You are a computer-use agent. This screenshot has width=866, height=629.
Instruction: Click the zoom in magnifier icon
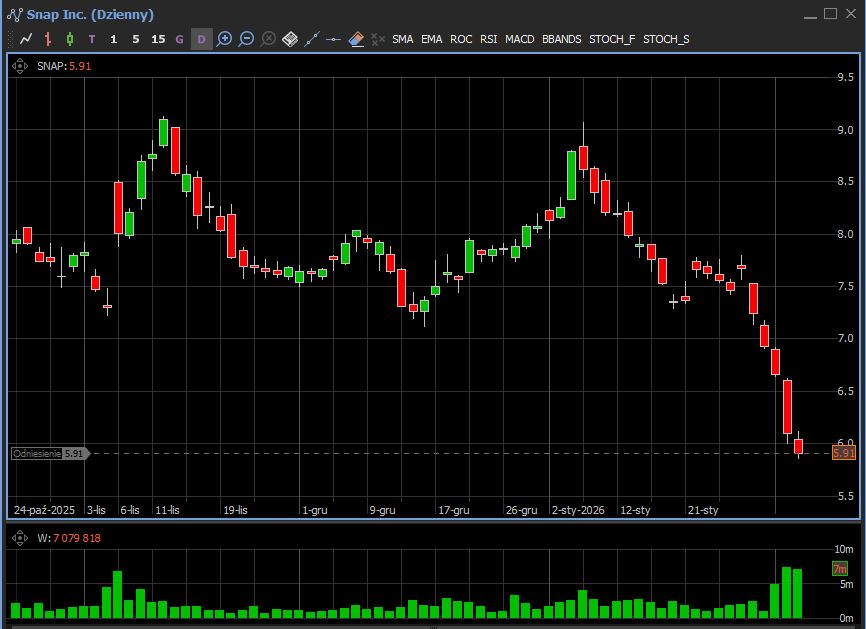pos(225,39)
